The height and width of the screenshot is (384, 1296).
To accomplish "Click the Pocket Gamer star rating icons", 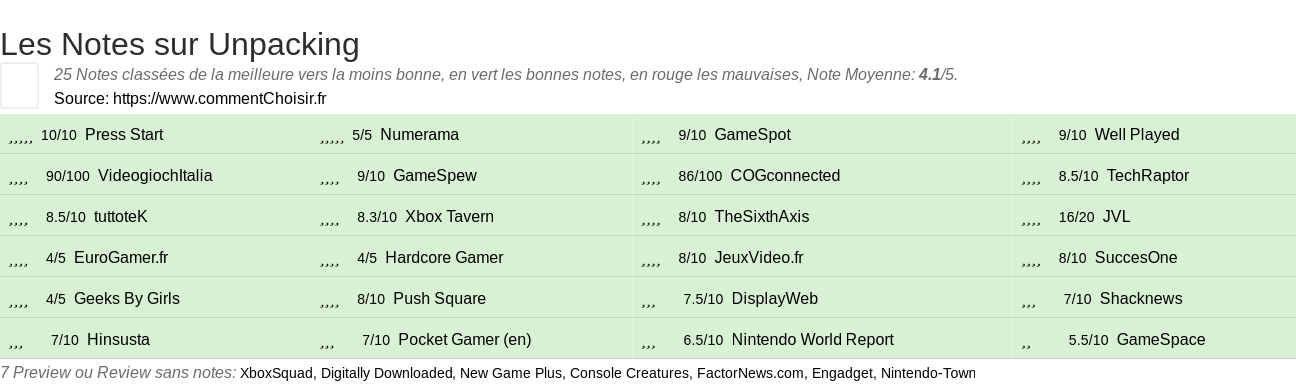I will tap(327, 343).
